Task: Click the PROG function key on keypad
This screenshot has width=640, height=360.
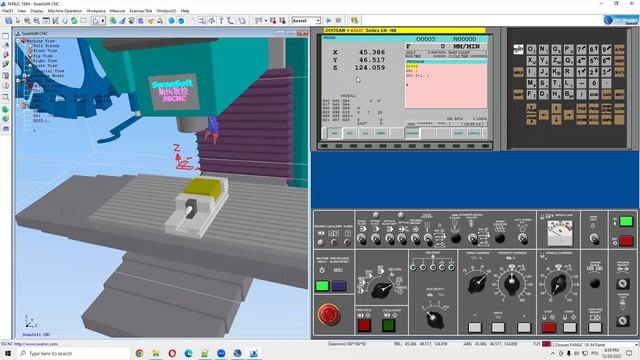Action: coord(594,108)
